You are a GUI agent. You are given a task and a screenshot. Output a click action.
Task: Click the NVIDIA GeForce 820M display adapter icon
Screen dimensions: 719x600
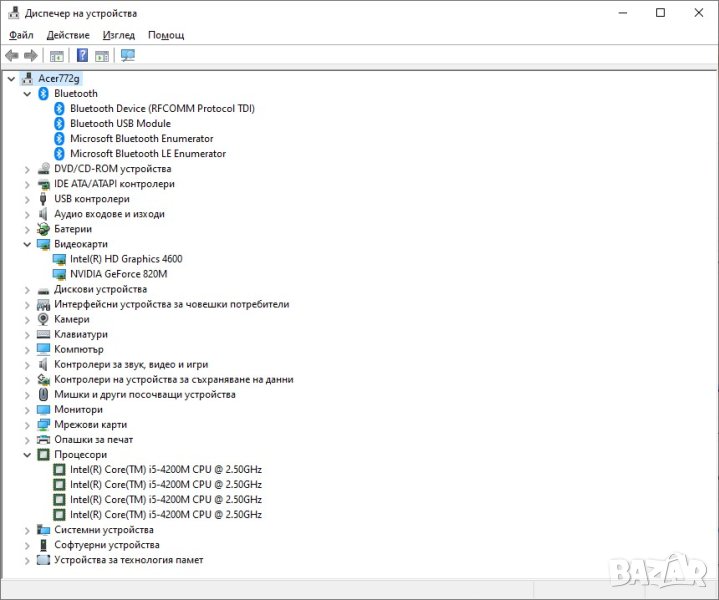[x=59, y=274]
